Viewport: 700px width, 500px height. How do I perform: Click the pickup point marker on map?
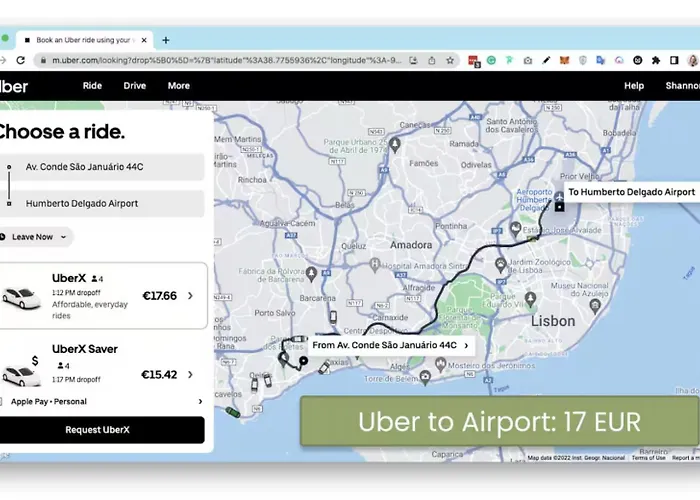click(x=303, y=360)
